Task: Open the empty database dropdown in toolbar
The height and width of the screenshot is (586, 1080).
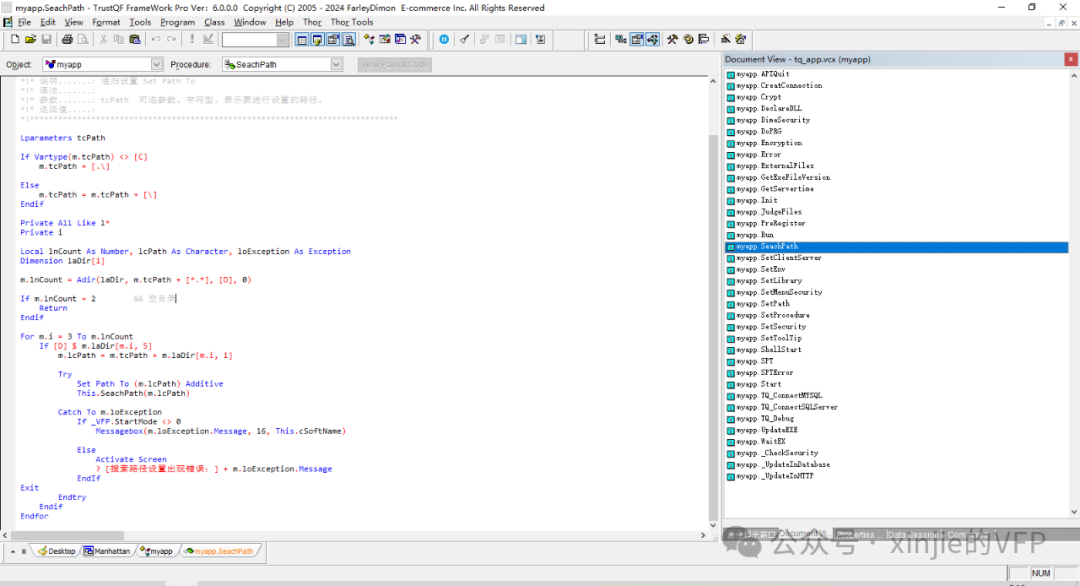Action: click(x=282, y=40)
